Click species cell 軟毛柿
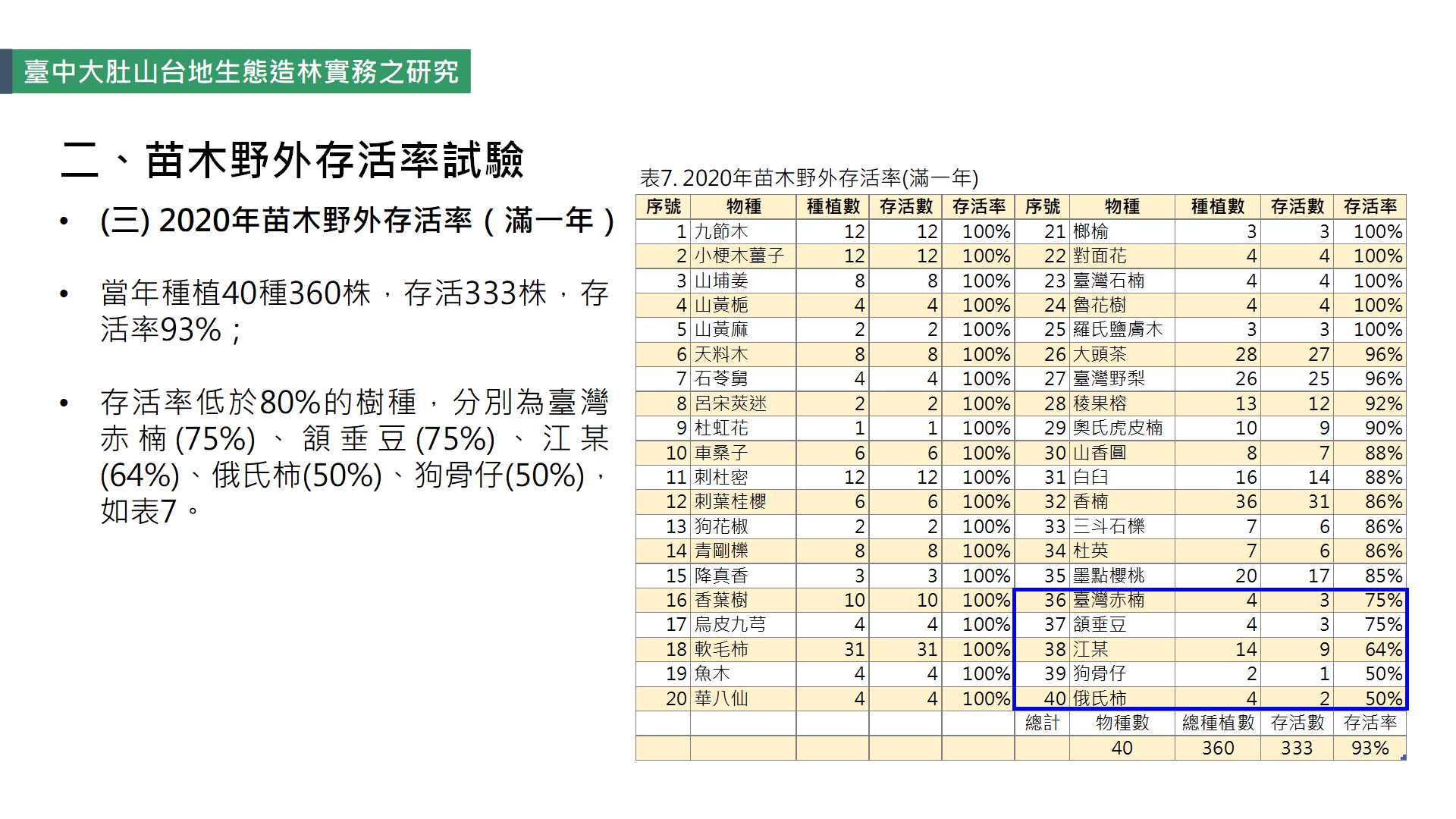Image resolution: width=1456 pixels, height=819 pixels. 743,649
